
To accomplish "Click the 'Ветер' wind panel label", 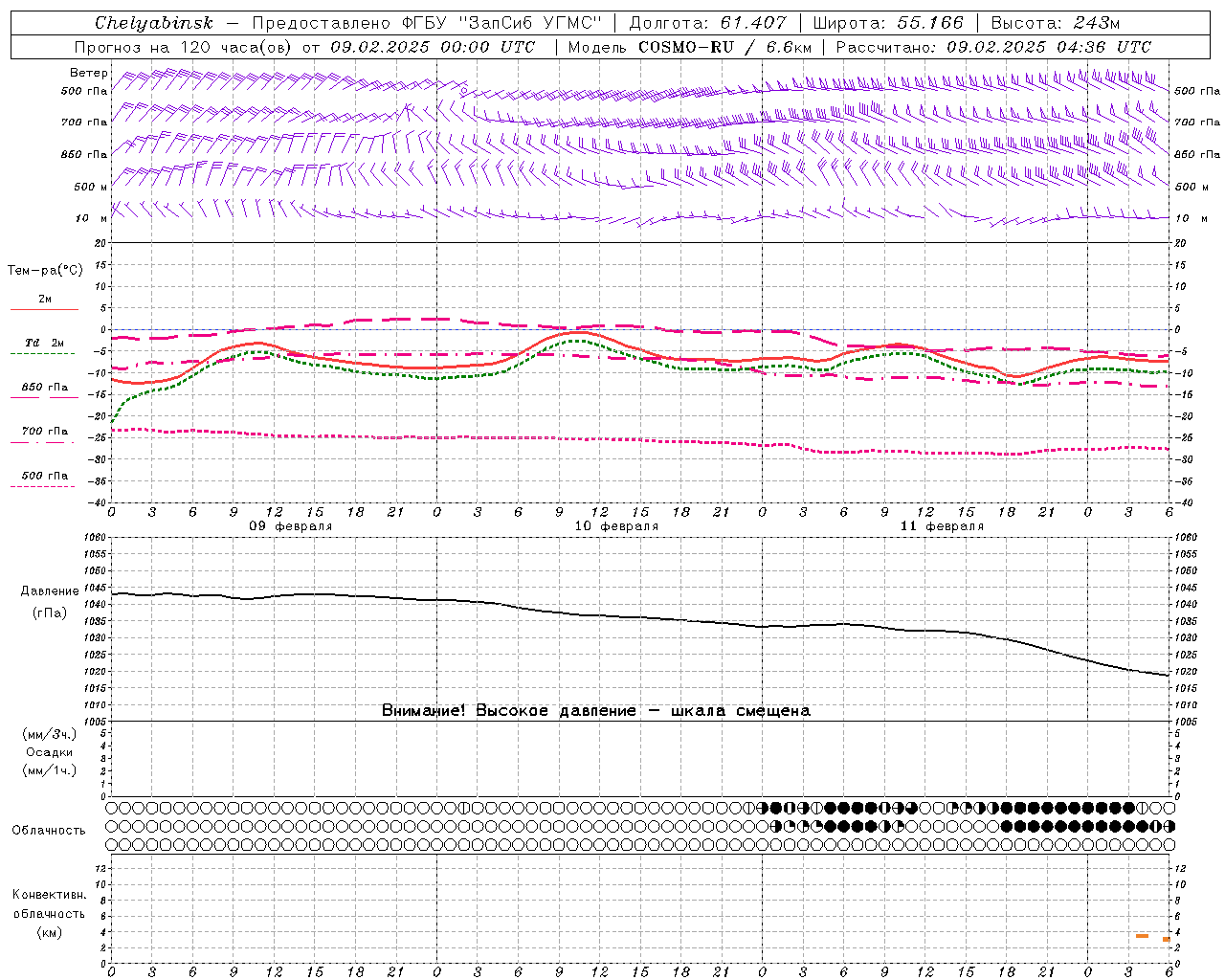I will point(89,73).
